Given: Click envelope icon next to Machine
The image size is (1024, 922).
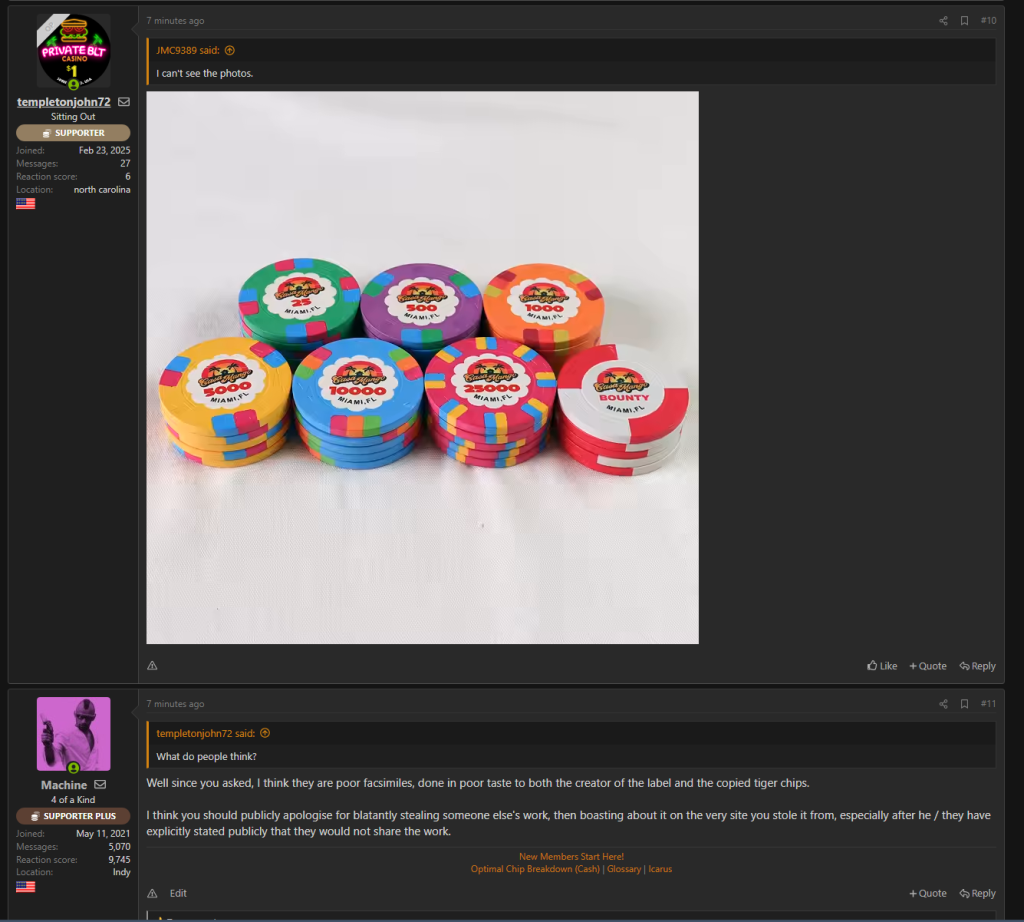Looking at the screenshot, I should pyautogui.click(x=100, y=785).
